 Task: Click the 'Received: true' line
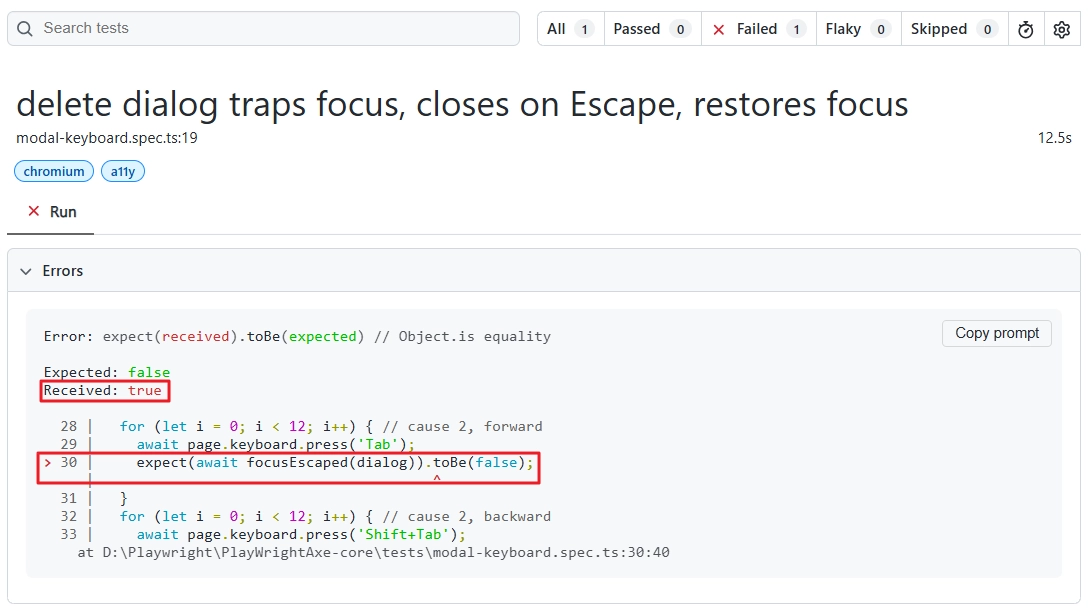[x=102, y=390]
